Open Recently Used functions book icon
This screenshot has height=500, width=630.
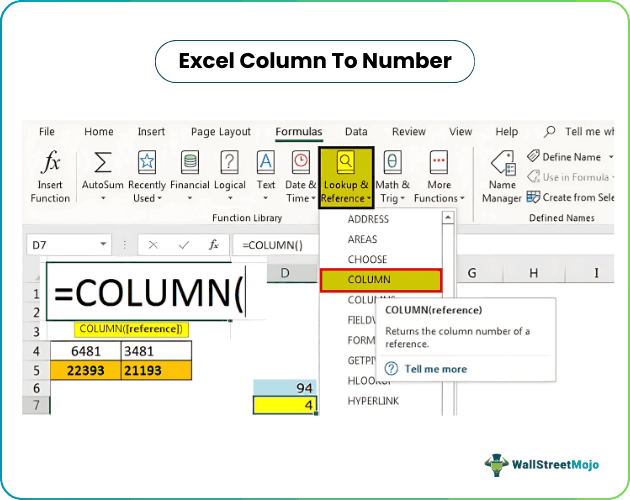tap(147, 162)
